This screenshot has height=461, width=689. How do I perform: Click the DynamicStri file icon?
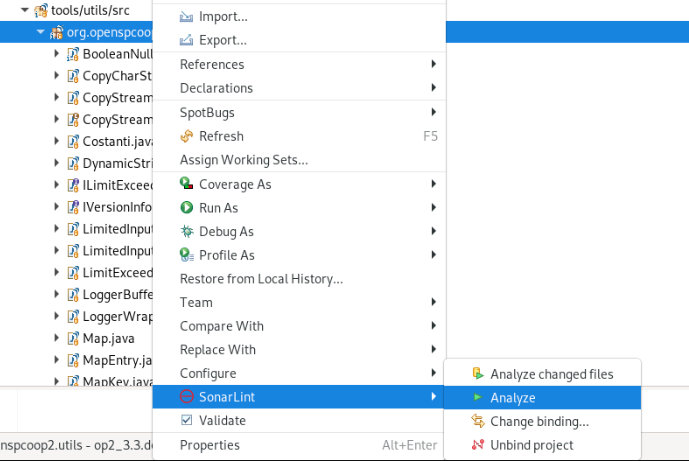73,163
